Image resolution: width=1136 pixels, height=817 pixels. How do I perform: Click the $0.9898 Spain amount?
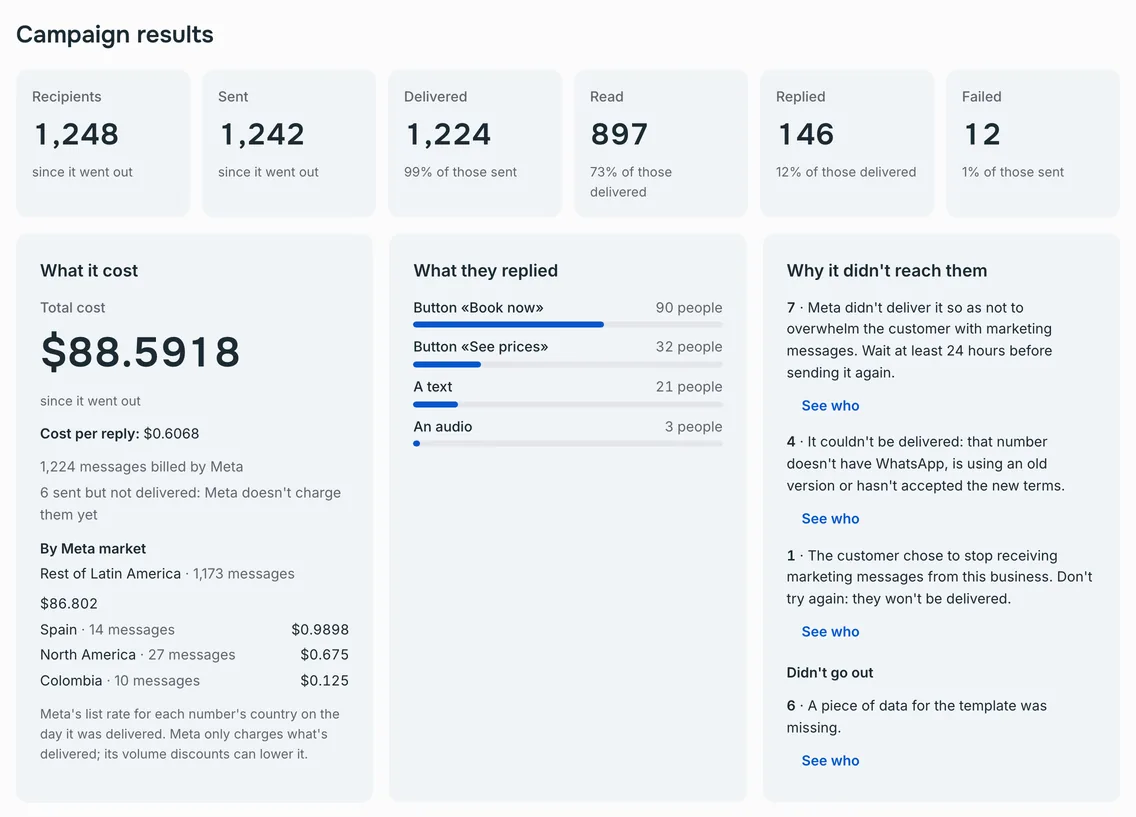(x=320, y=629)
